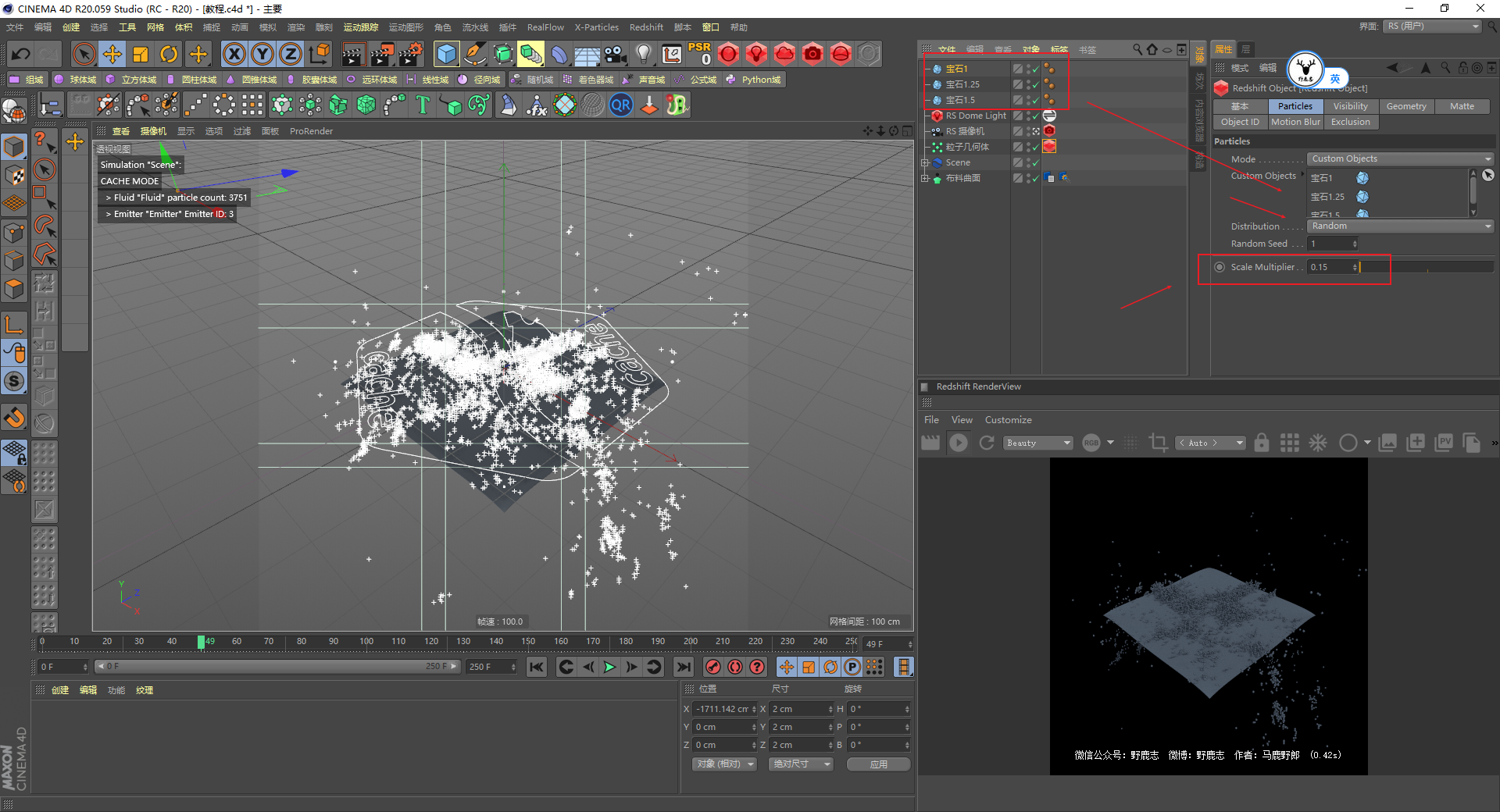Click the 应用 apply button
Image resolution: width=1500 pixels, height=812 pixels.
pyautogui.click(x=878, y=764)
